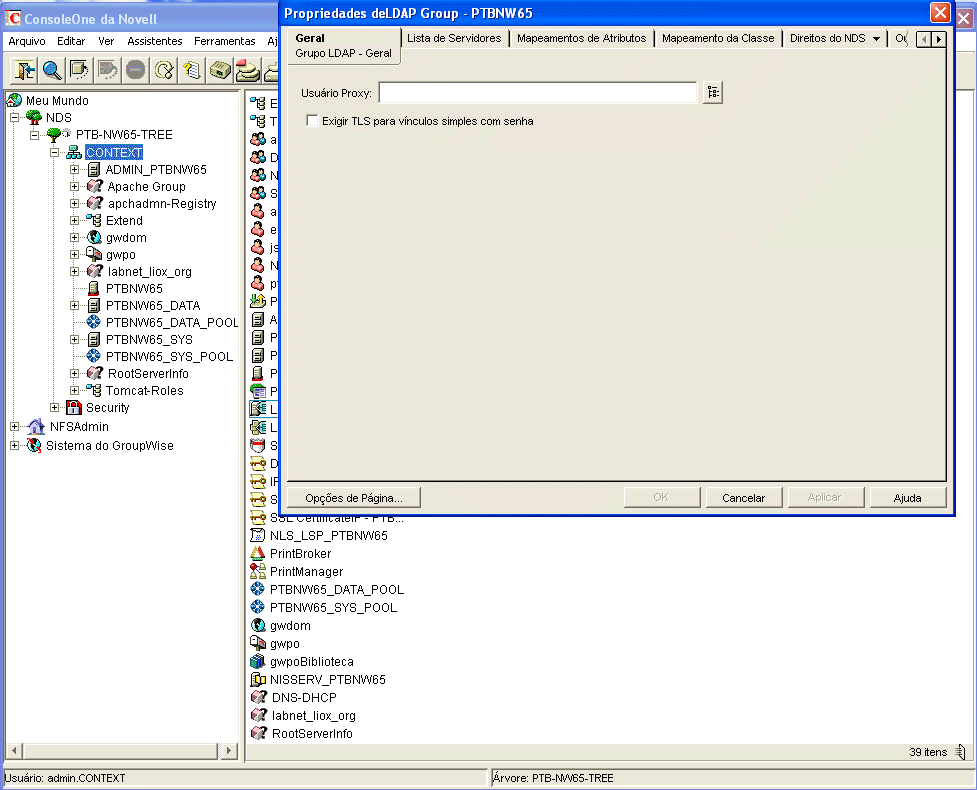Click the NLS_LSP_PTBNW65 certificate icon
The width and height of the screenshot is (977, 790).
pyautogui.click(x=257, y=535)
